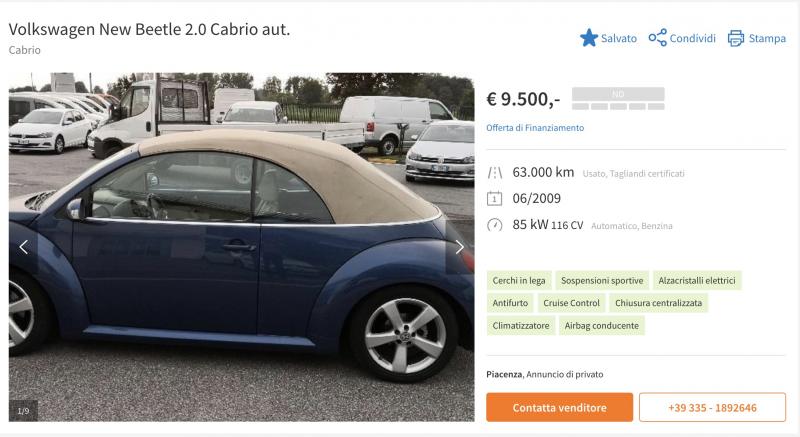
Task: Click the Volkswagen New Beetle listing title
Action: click(x=149, y=30)
